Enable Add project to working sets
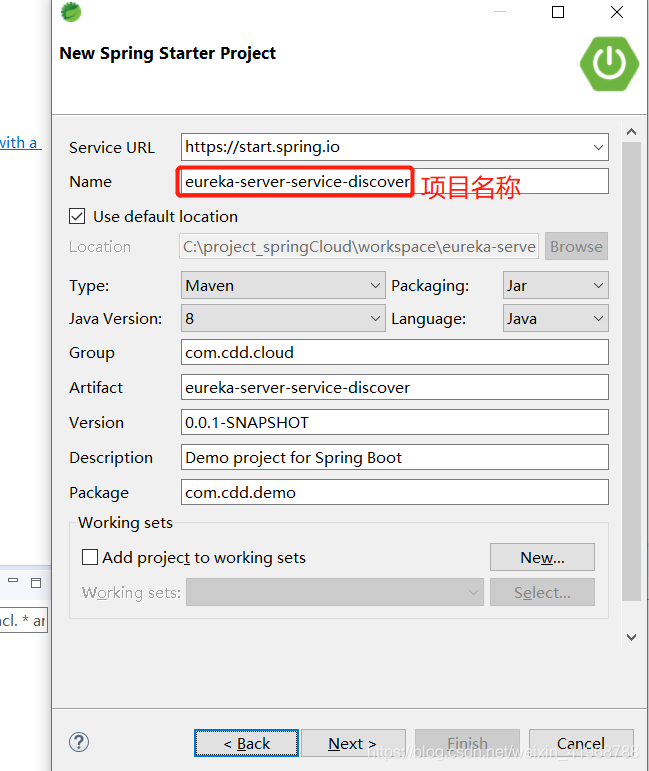 click(x=89, y=557)
